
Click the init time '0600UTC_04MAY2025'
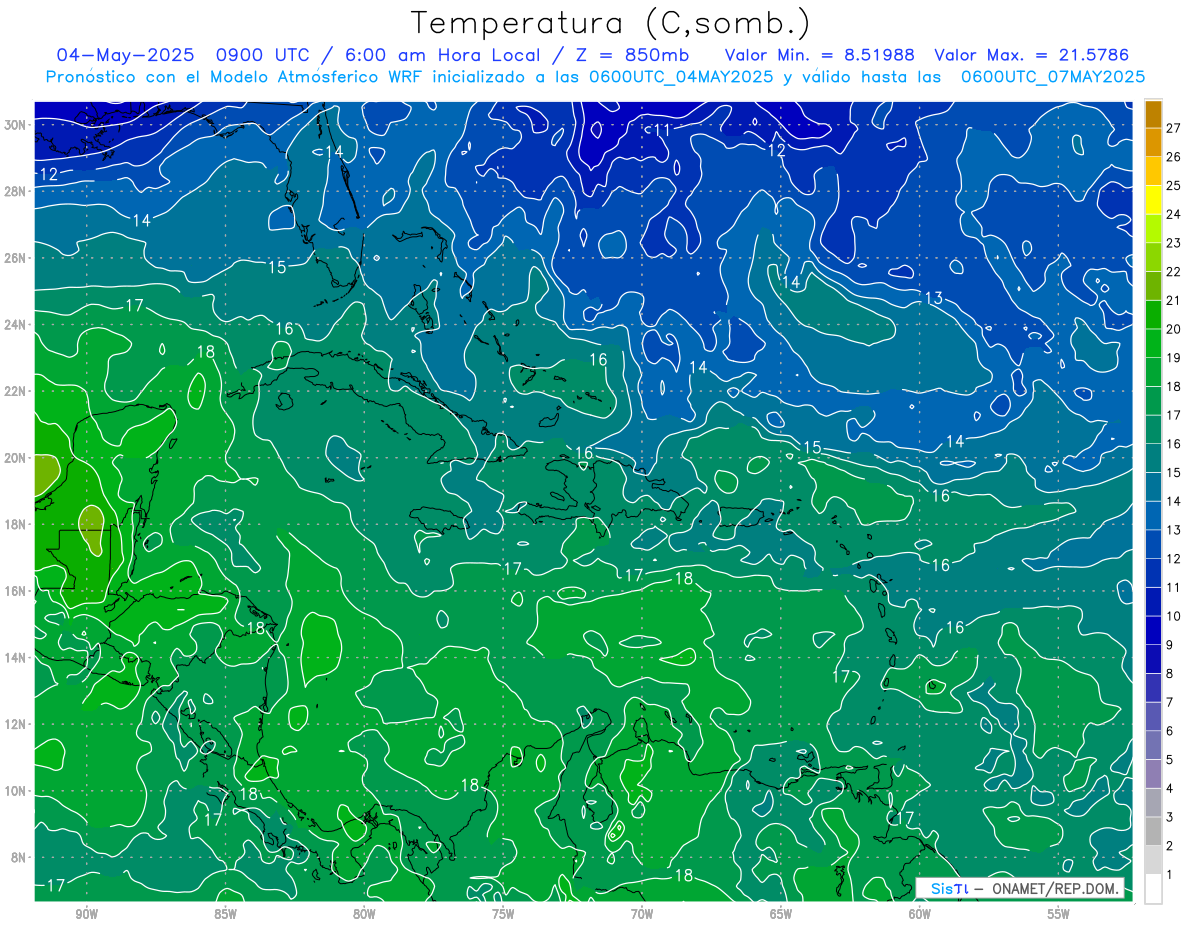[681, 77]
